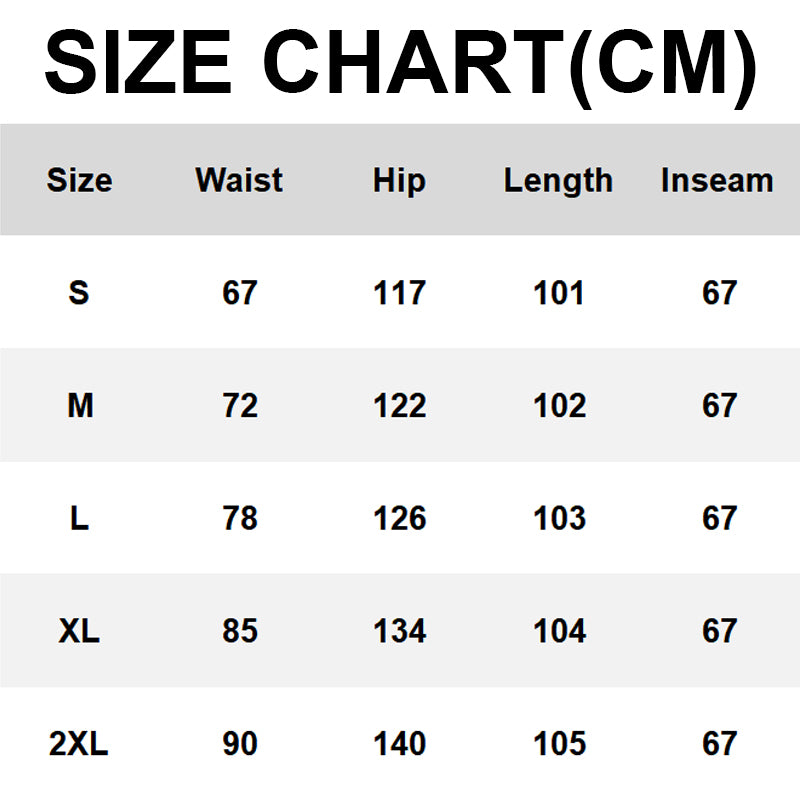Select length value 103 for size L

click(559, 519)
